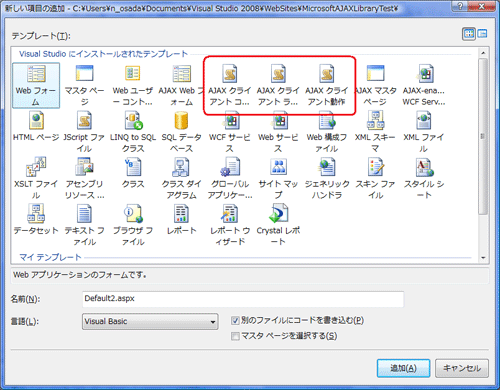Choose AJAX-enabled WCF Service template

(x=424, y=85)
